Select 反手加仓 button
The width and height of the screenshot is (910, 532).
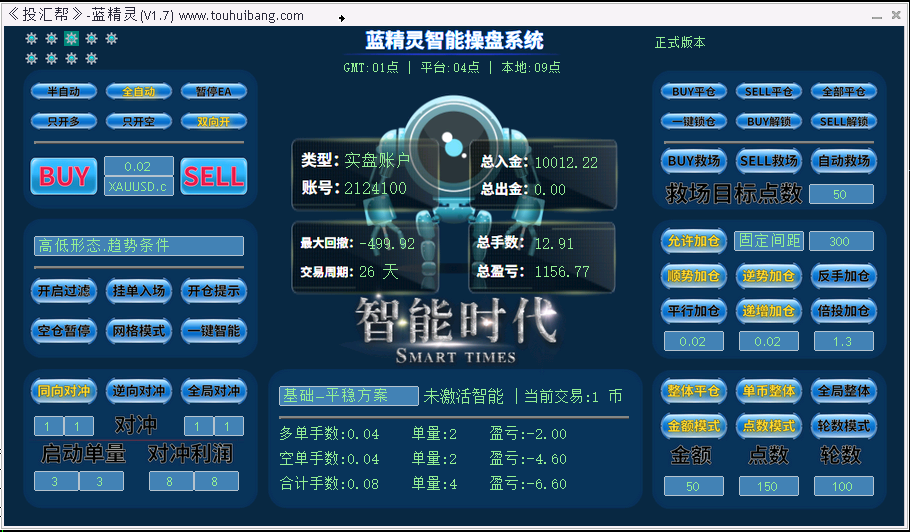point(843,276)
